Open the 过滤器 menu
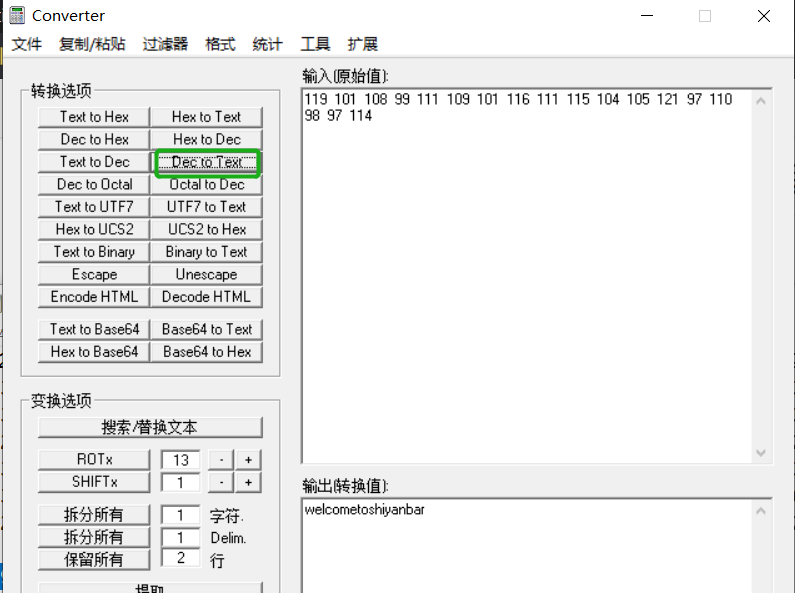 (x=165, y=44)
